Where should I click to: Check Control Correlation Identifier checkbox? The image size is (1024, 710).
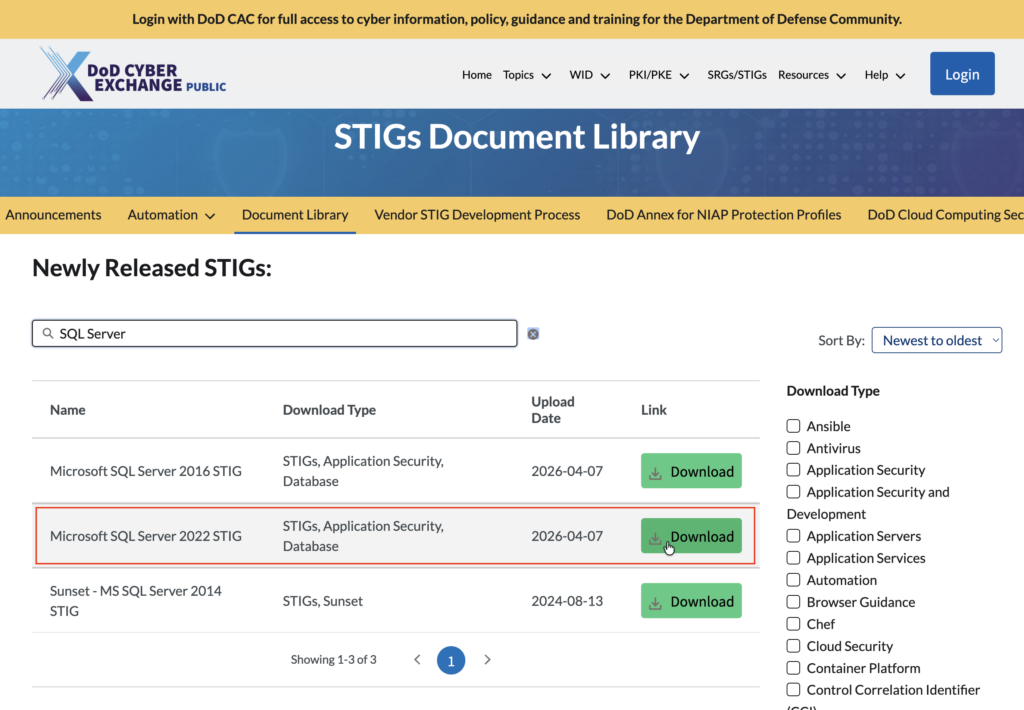click(x=793, y=690)
